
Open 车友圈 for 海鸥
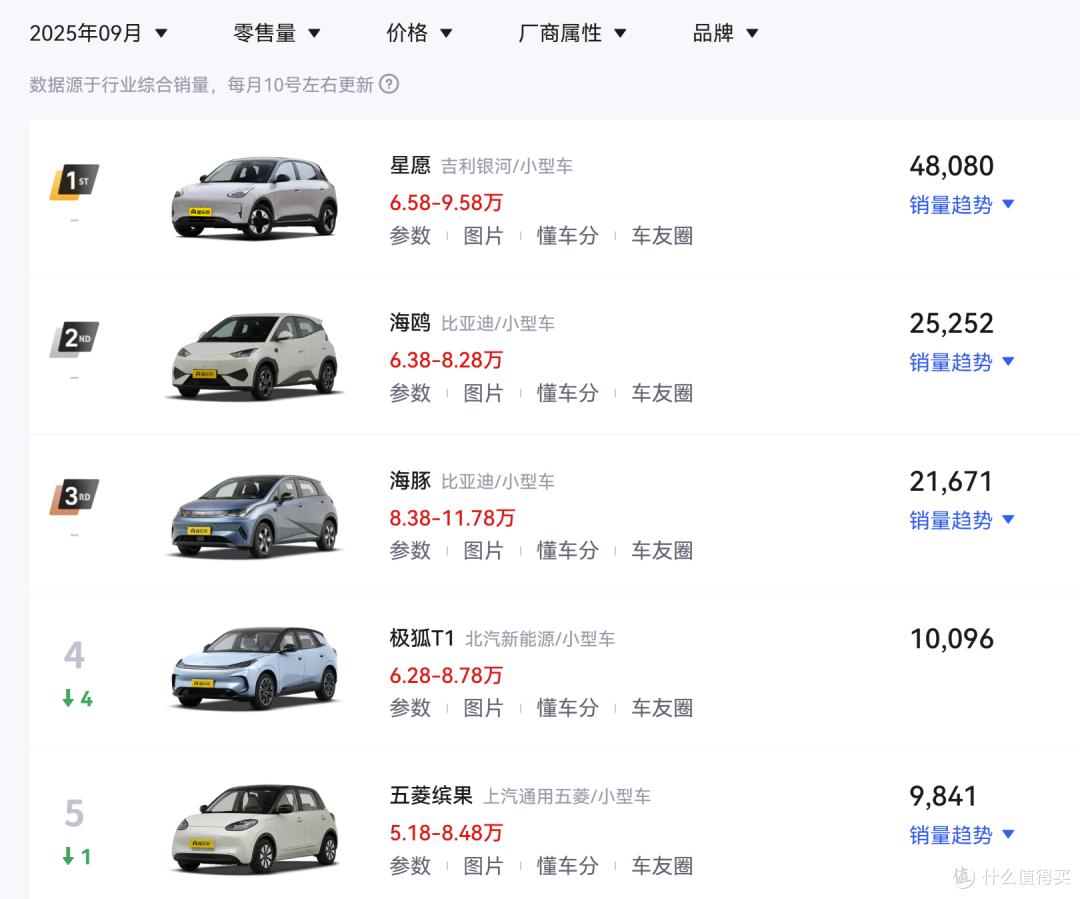662,393
